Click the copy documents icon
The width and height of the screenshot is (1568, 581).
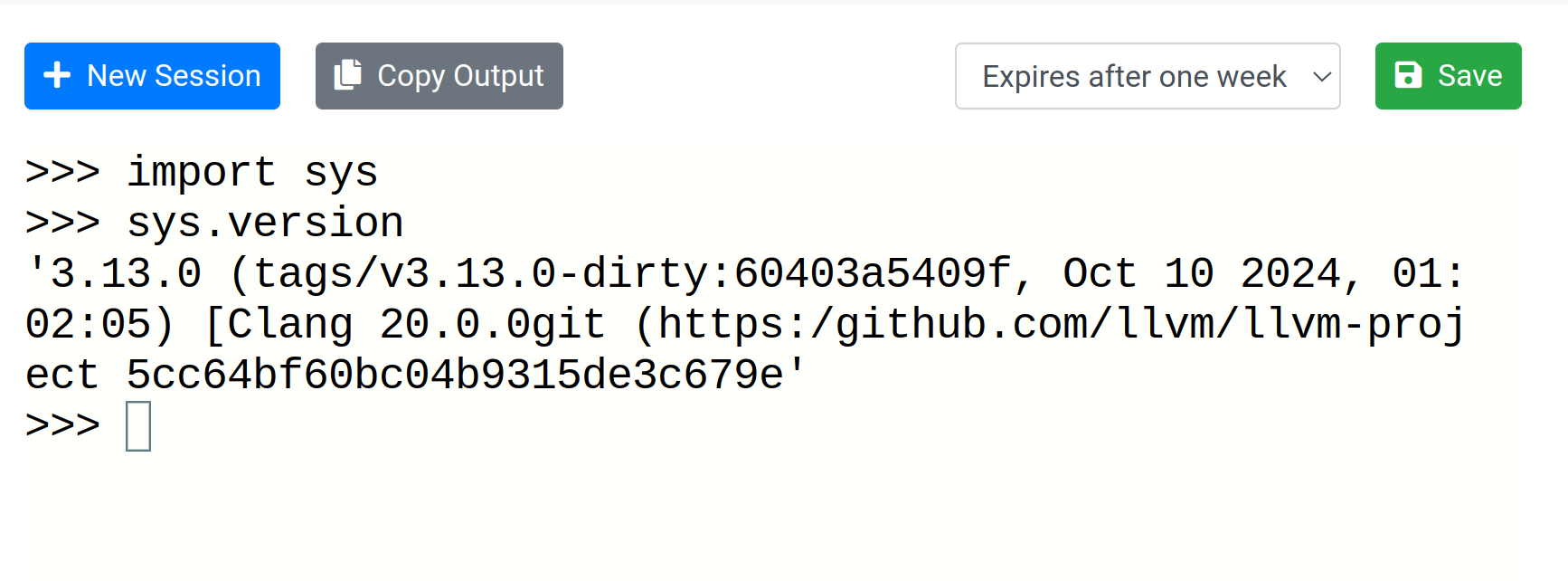tap(347, 75)
